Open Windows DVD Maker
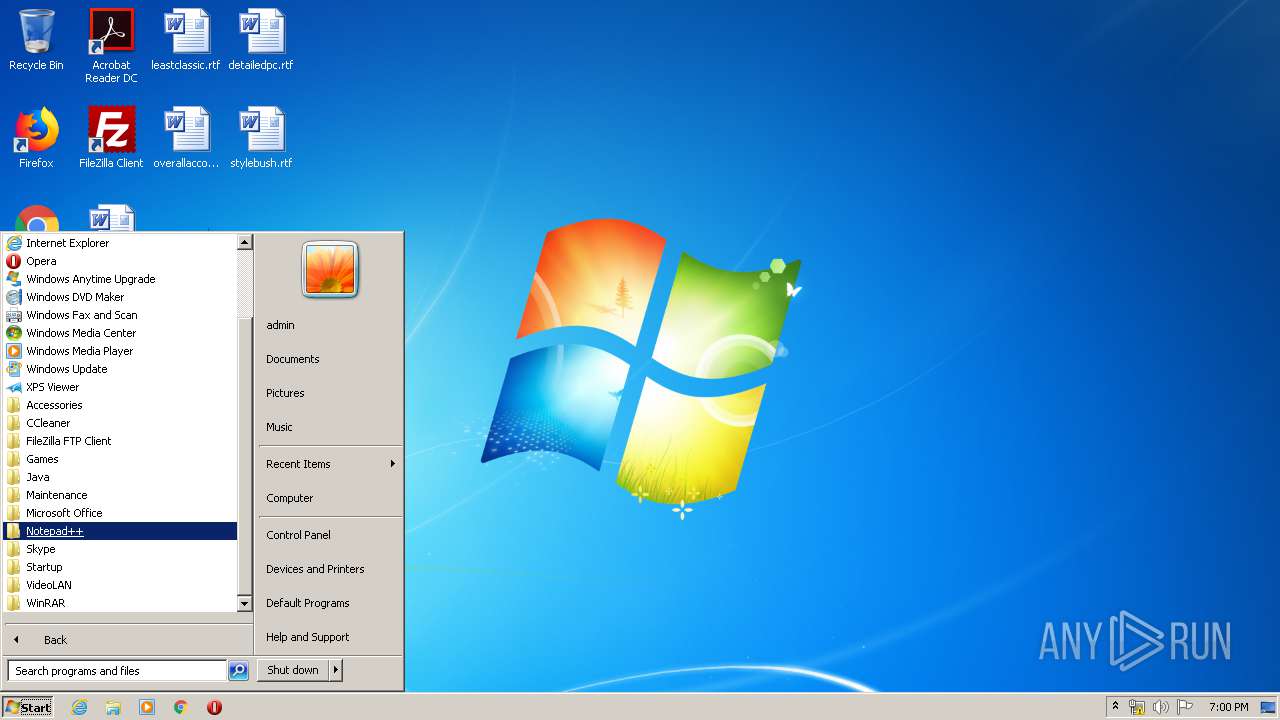 pyautogui.click(x=120, y=297)
